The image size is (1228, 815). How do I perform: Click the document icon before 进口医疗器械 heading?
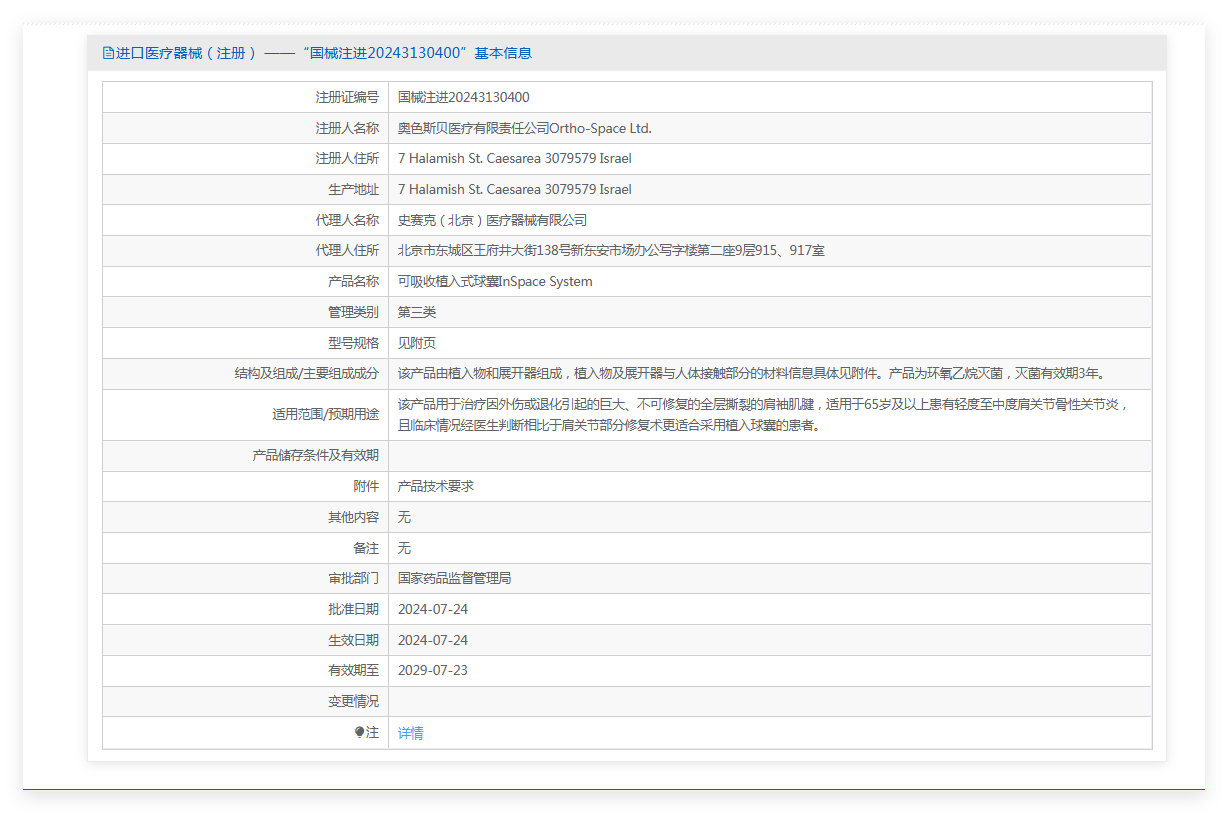pos(108,53)
